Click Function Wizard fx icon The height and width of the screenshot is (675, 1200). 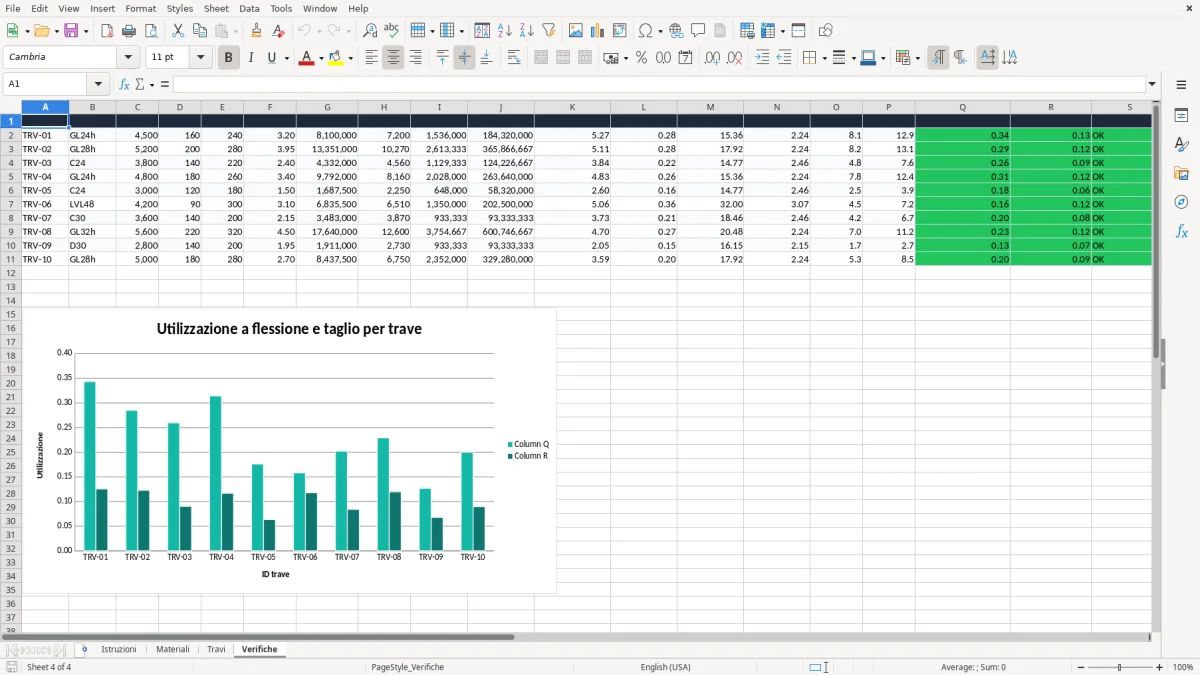point(124,84)
